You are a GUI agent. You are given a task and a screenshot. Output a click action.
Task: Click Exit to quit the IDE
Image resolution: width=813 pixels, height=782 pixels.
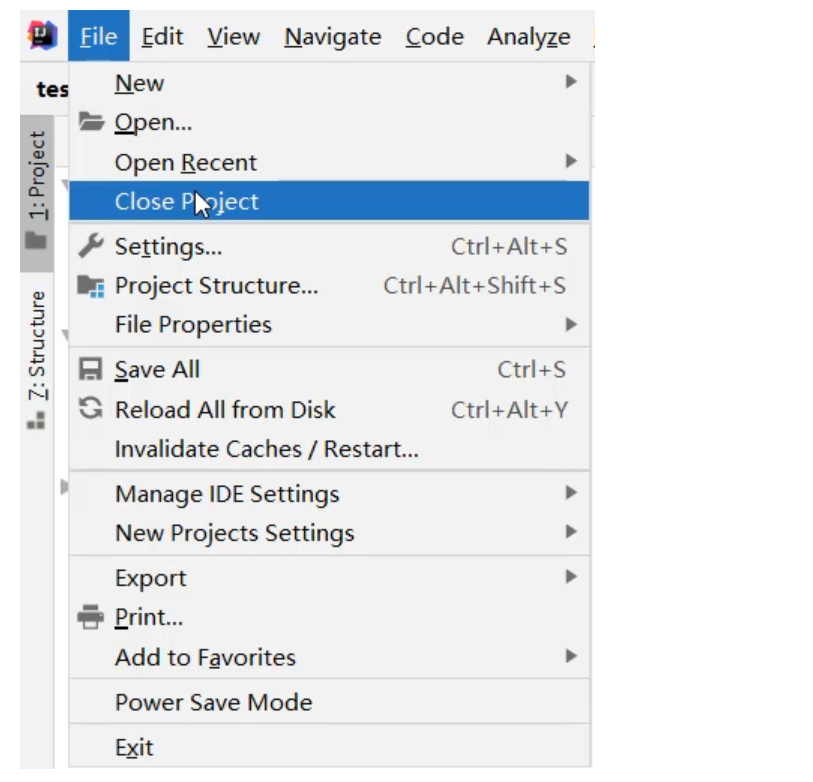click(x=134, y=746)
